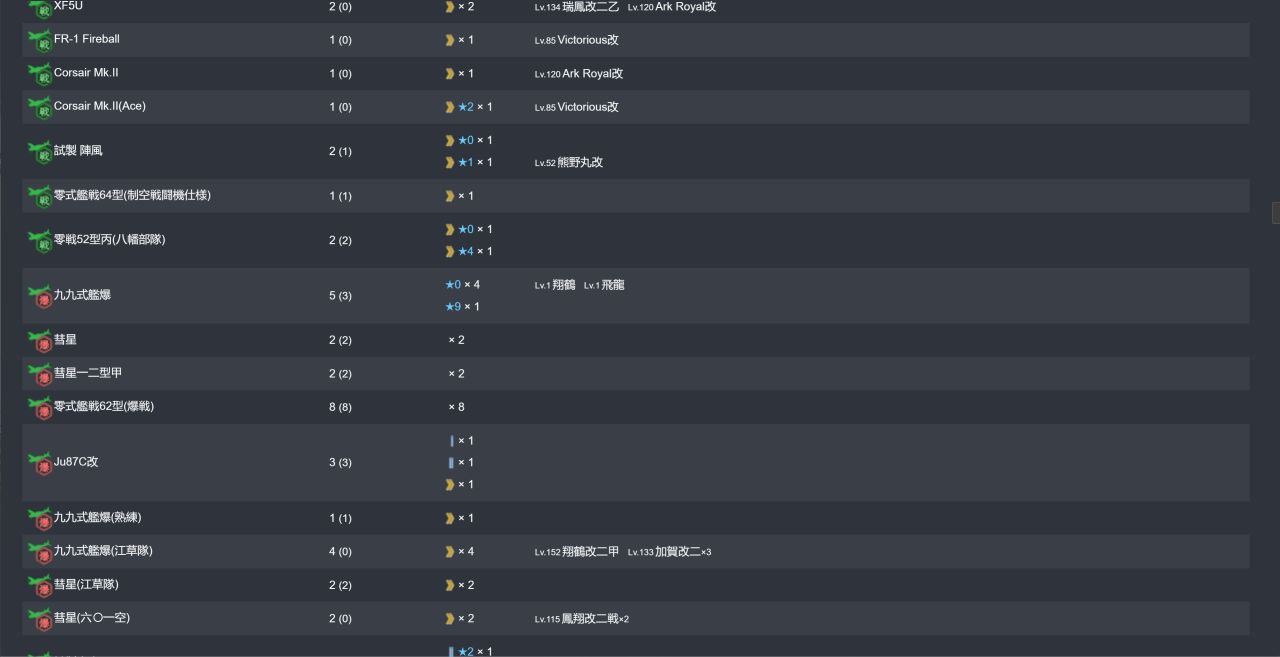Select Lv.133 加賀改二×3 holder
The height and width of the screenshot is (657, 1280).
point(670,552)
